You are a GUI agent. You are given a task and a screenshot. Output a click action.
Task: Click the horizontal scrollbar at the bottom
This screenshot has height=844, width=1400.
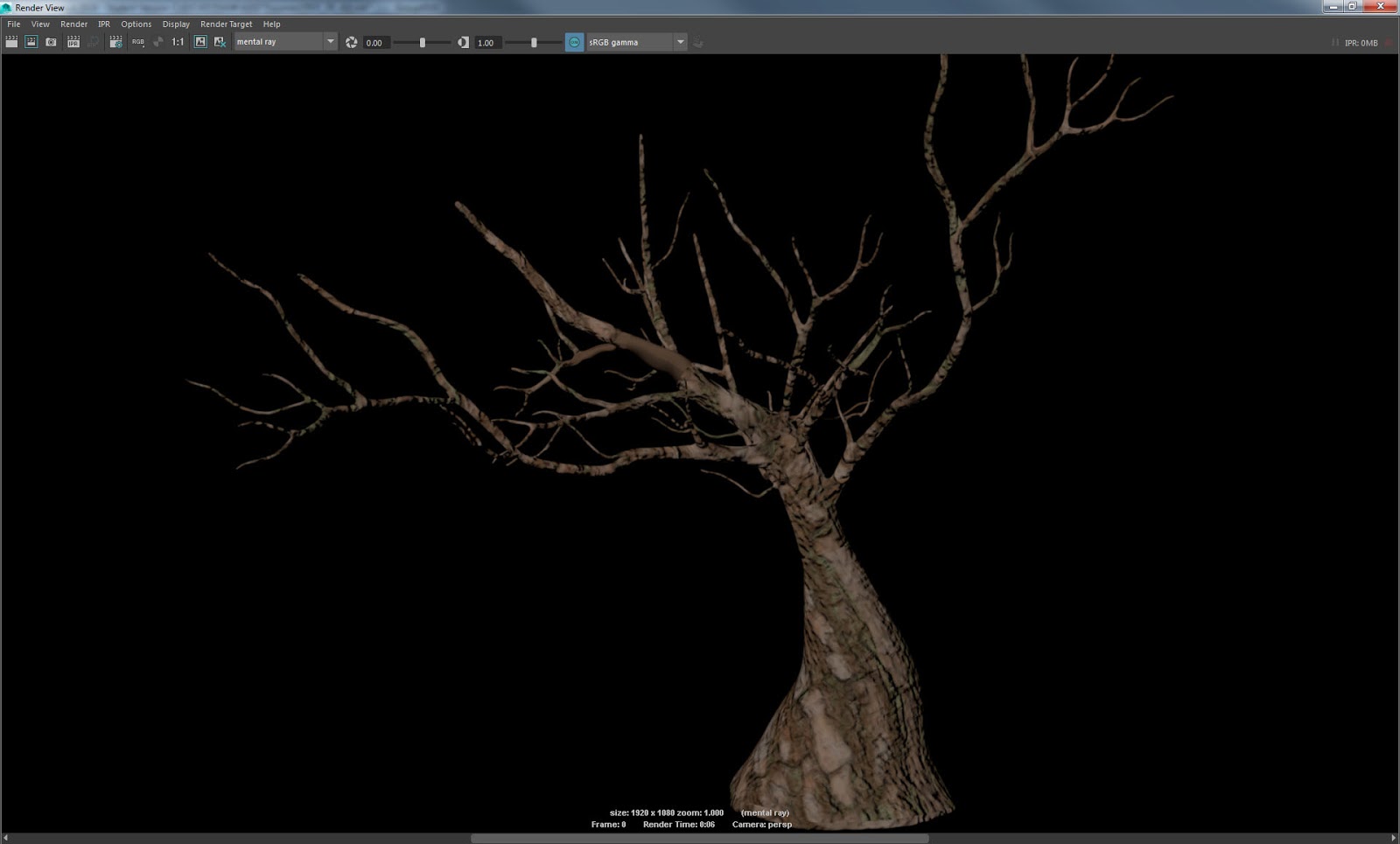click(x=700, y=839)
